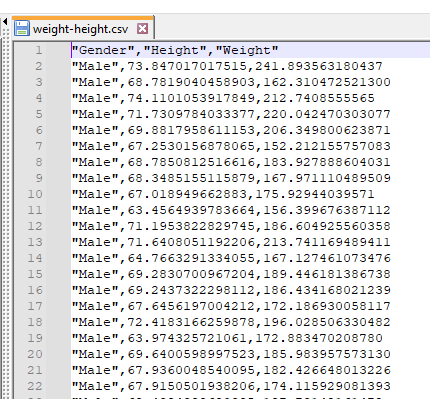Click the row with height 69.6400598997523
Image resolution: width=430 pixels, height=399 pixels.
pos(231,354)
